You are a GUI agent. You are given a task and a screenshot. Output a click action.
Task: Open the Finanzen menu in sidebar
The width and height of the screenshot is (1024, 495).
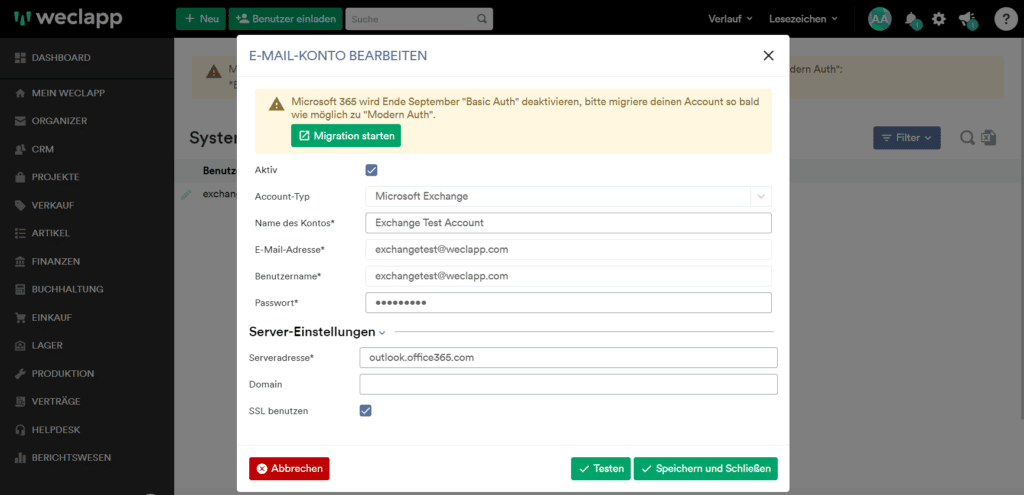pos(62,261)
